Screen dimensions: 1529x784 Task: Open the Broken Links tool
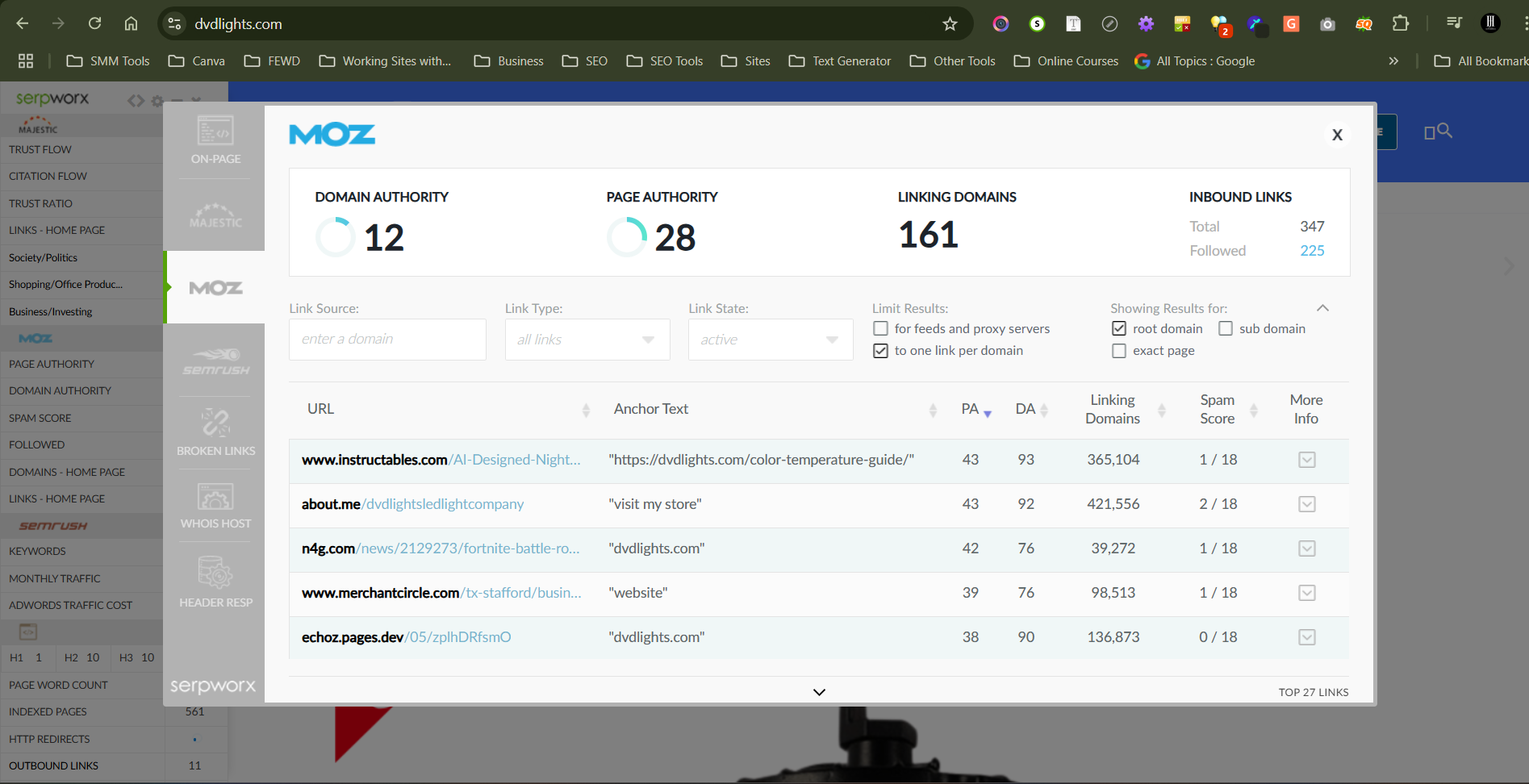[215, 432]
